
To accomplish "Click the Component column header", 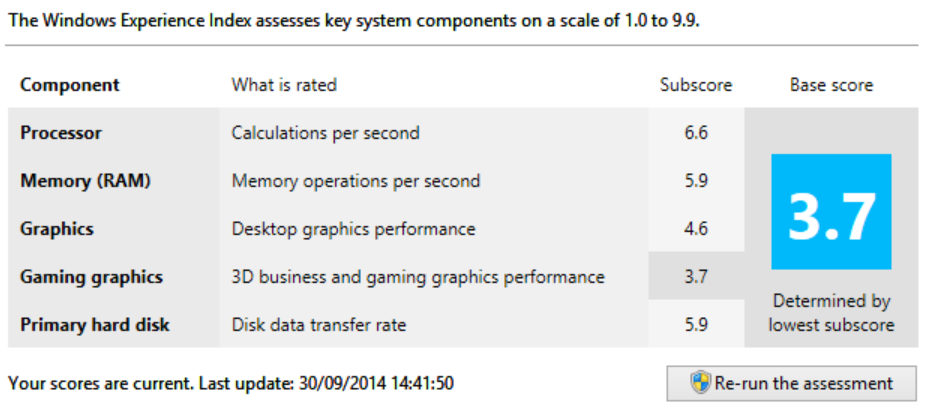I will click(69, 85).
